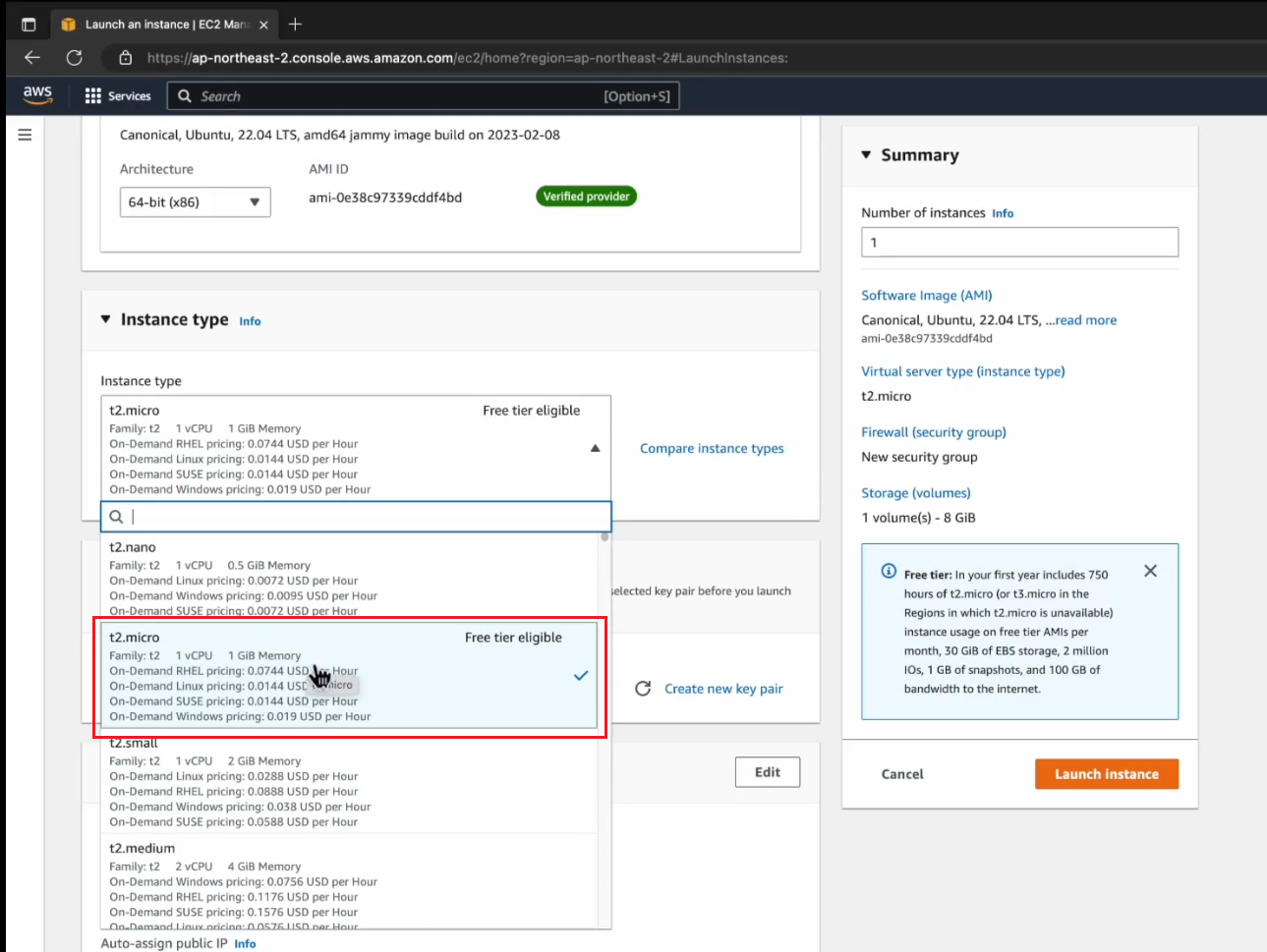Click the AMI ID ami-0e38c97339cddf4bd text
1267x952 pixels.
pos(385,197)
